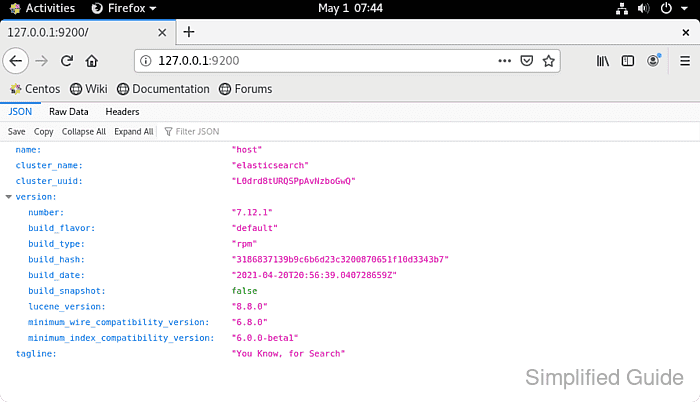Screen dimensions: 700x402
Task: Open the Firefox application menu in top bar
Action: [124, 8]
